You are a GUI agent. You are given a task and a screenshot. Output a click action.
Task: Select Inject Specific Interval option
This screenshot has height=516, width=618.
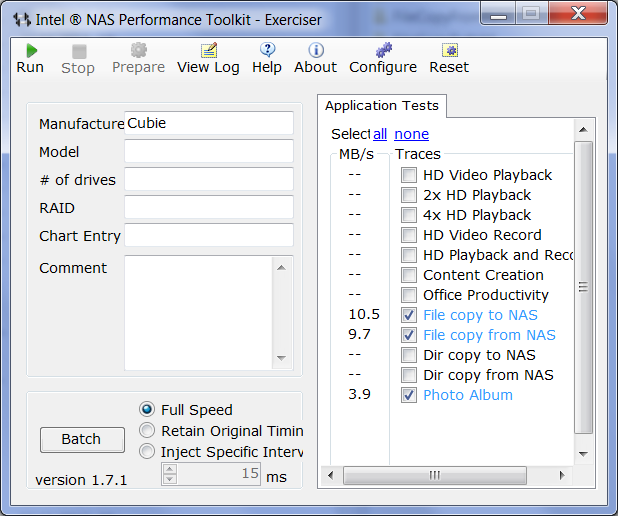click(147, 451)
